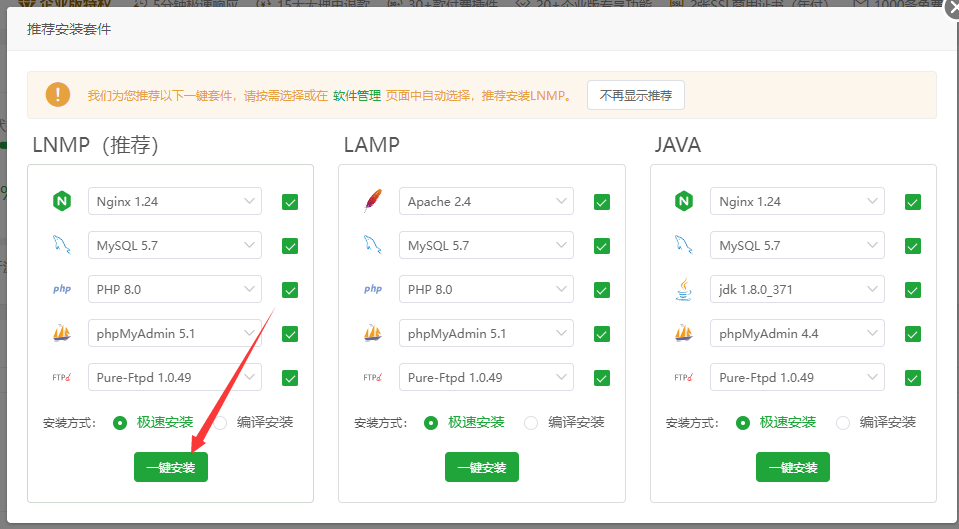
Task: Open MySQL 5.7 version dropdown in LAMP
Action: (486, 245)
